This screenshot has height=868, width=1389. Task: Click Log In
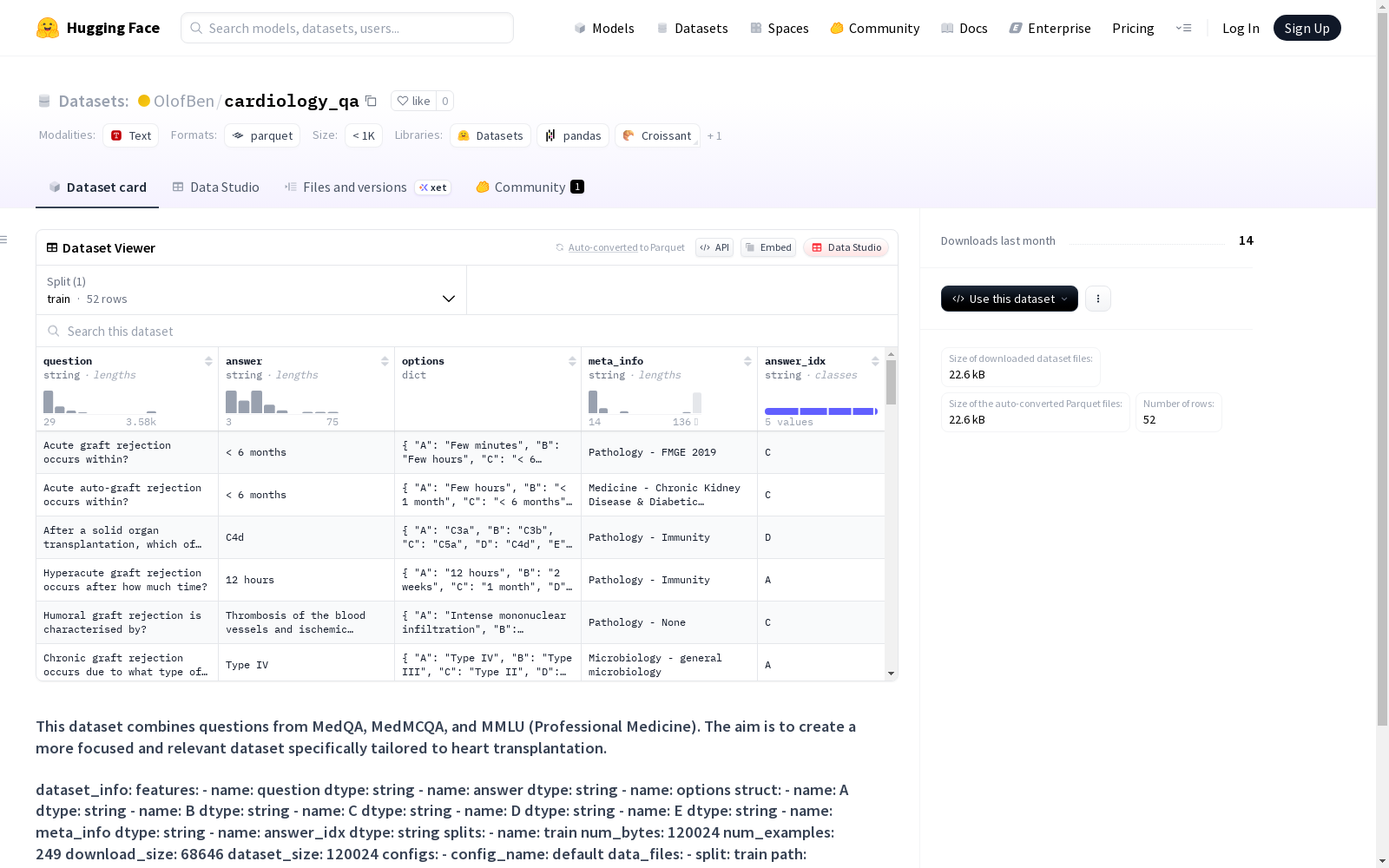(1241, 28)
